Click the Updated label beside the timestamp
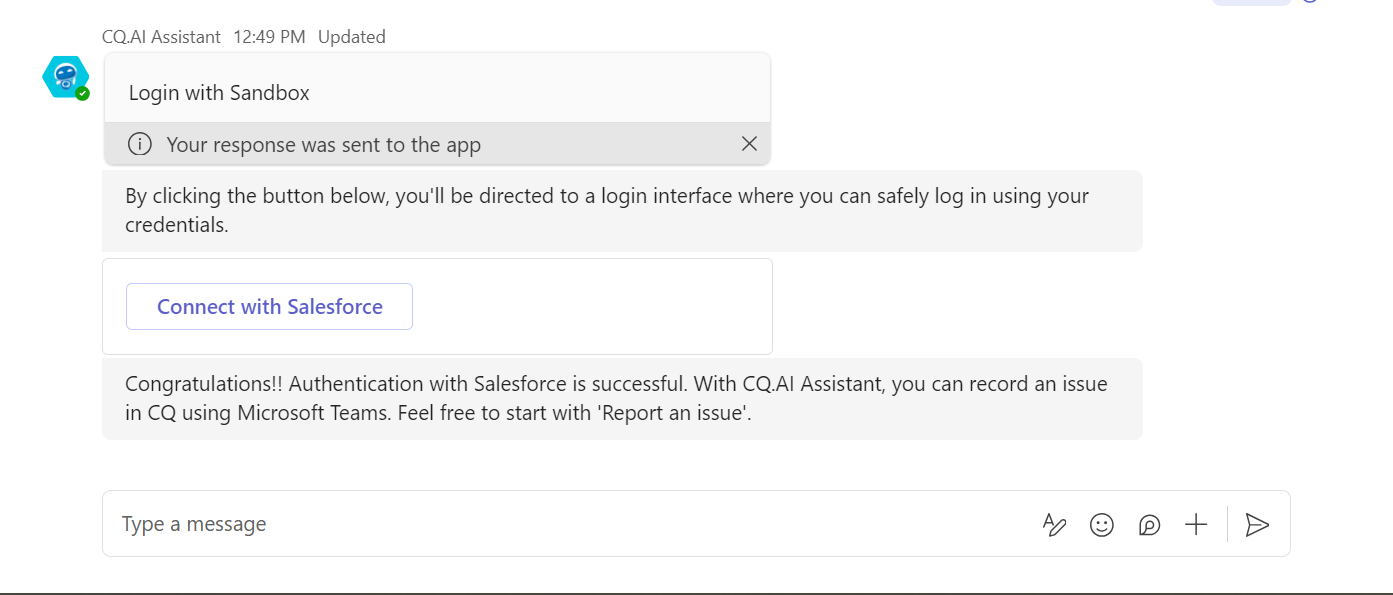 click(x=351, y=37)
